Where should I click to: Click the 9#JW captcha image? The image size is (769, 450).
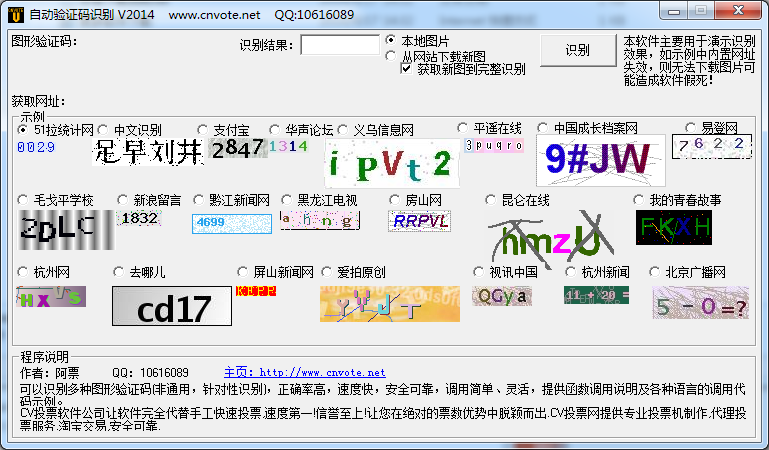pyautogui.click(x=600, y=159)
